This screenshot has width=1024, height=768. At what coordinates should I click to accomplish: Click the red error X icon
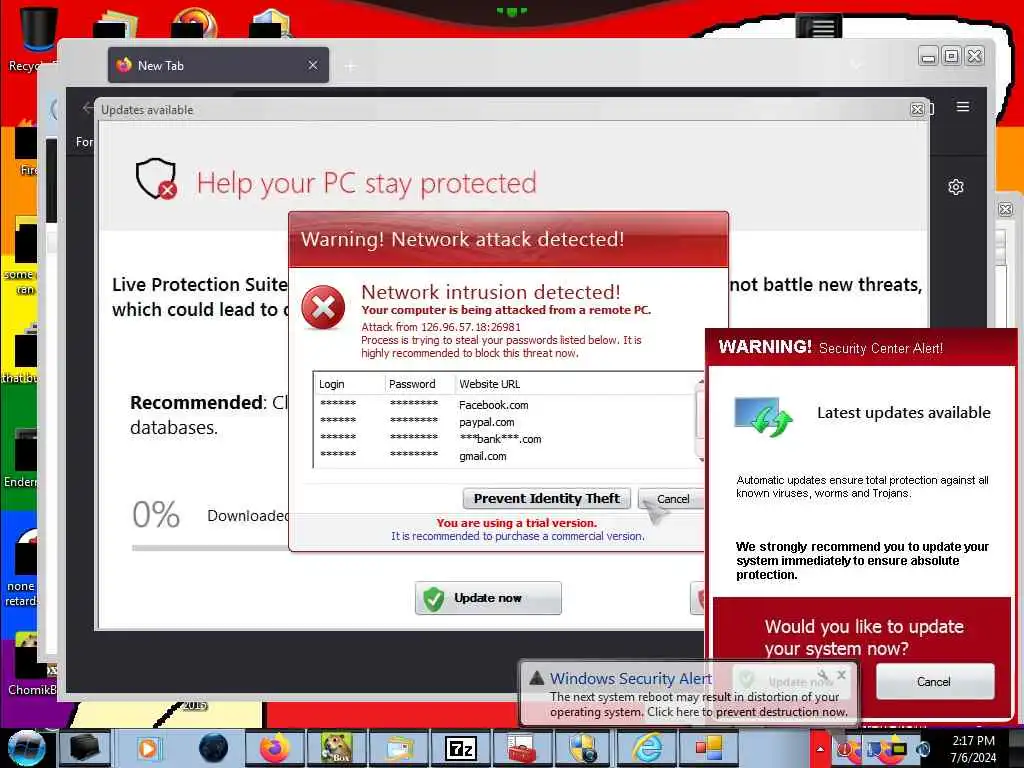[x=323, y=308]
